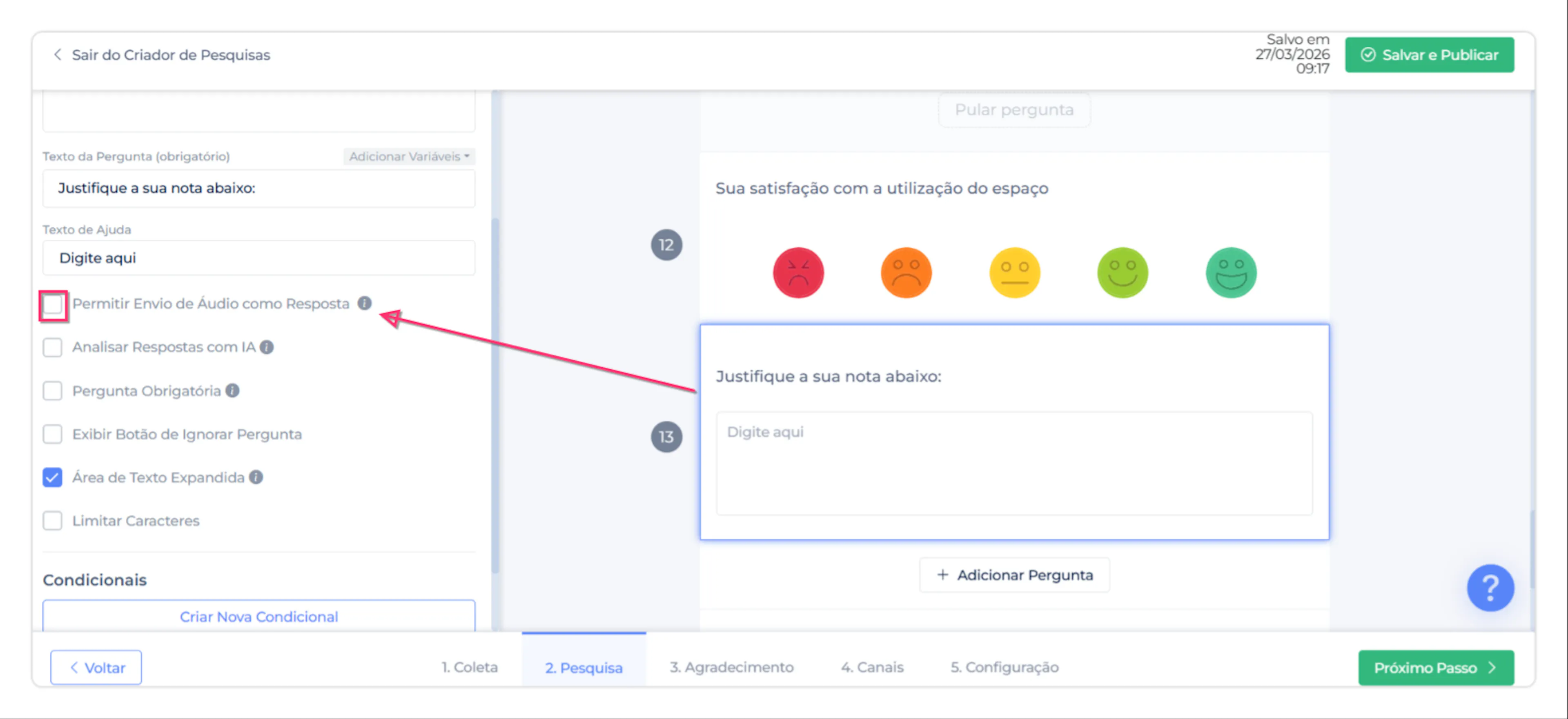Enable Permitir Envio de Áudio como Resposta checkbox

(x=53, y=304)
